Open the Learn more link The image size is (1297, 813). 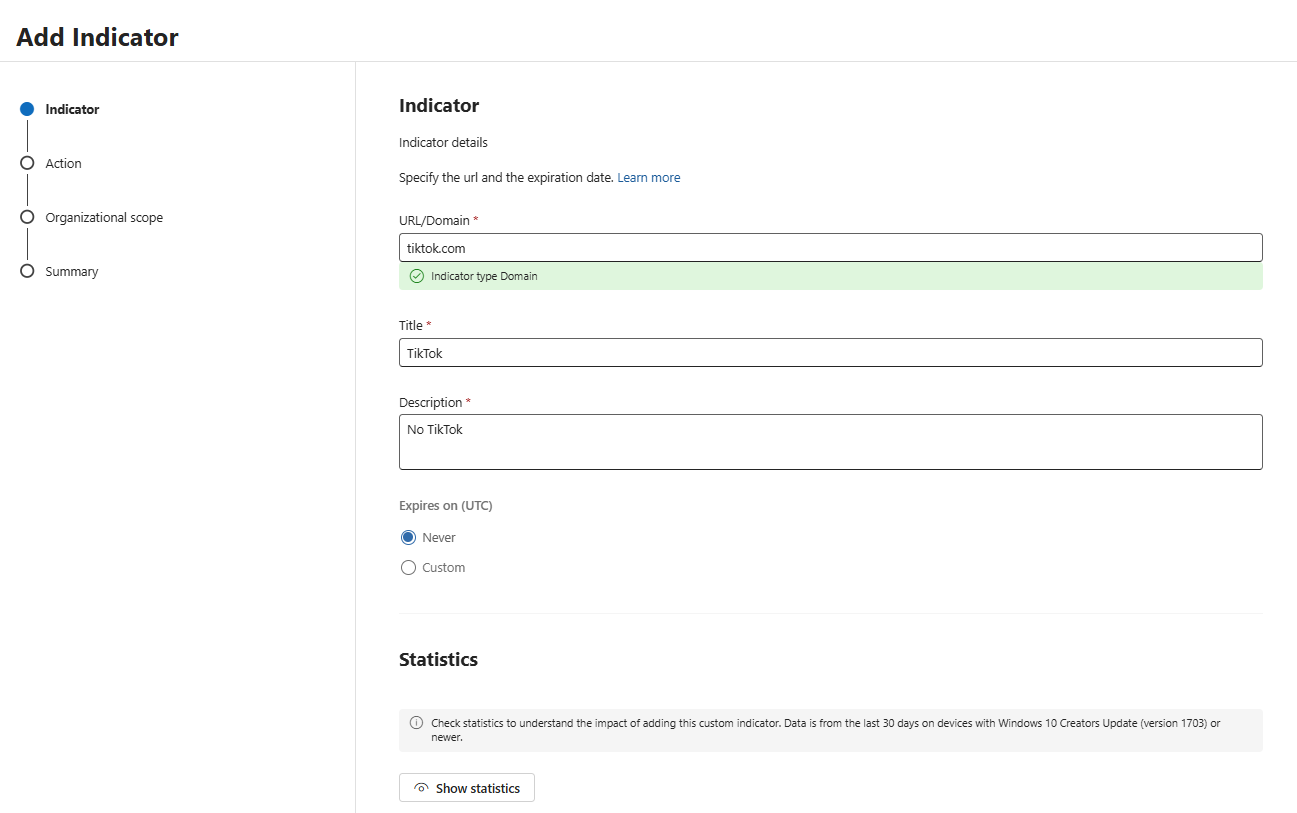click(649, 177)
